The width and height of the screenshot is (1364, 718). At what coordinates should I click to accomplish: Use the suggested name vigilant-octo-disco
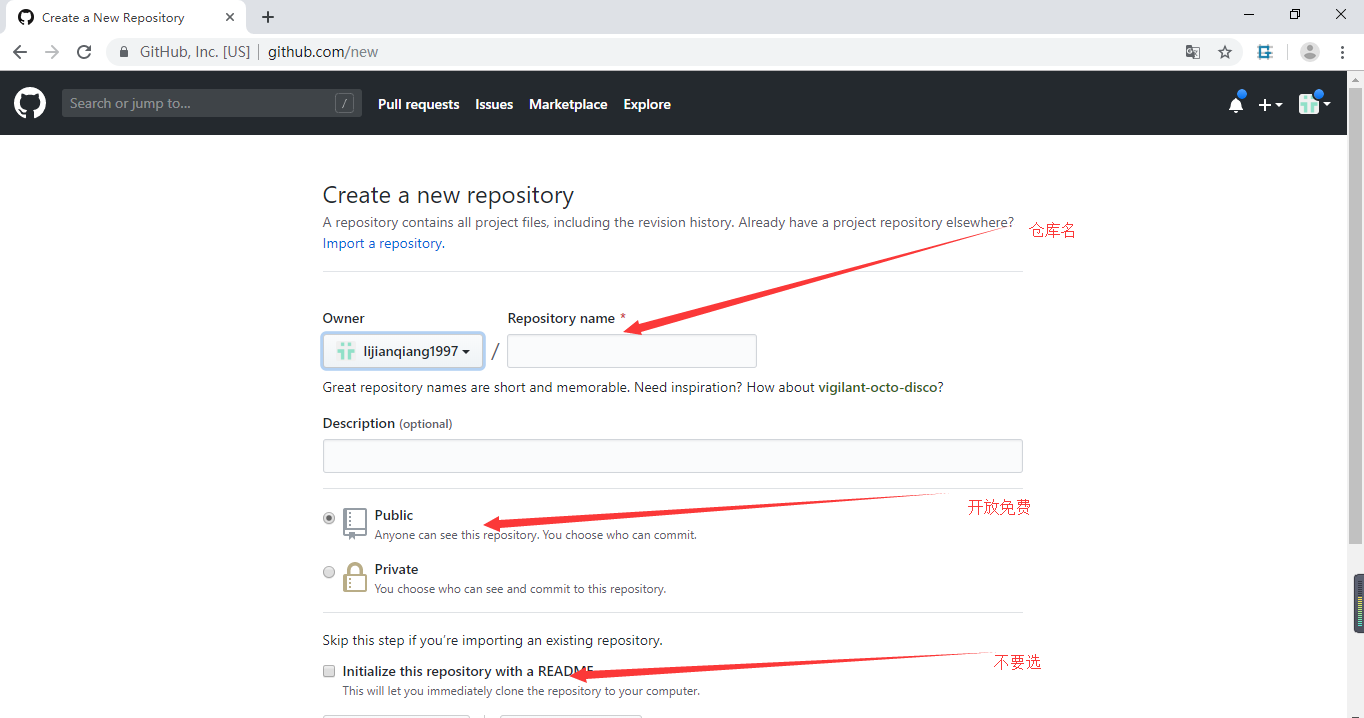click(x=878, y=387)
